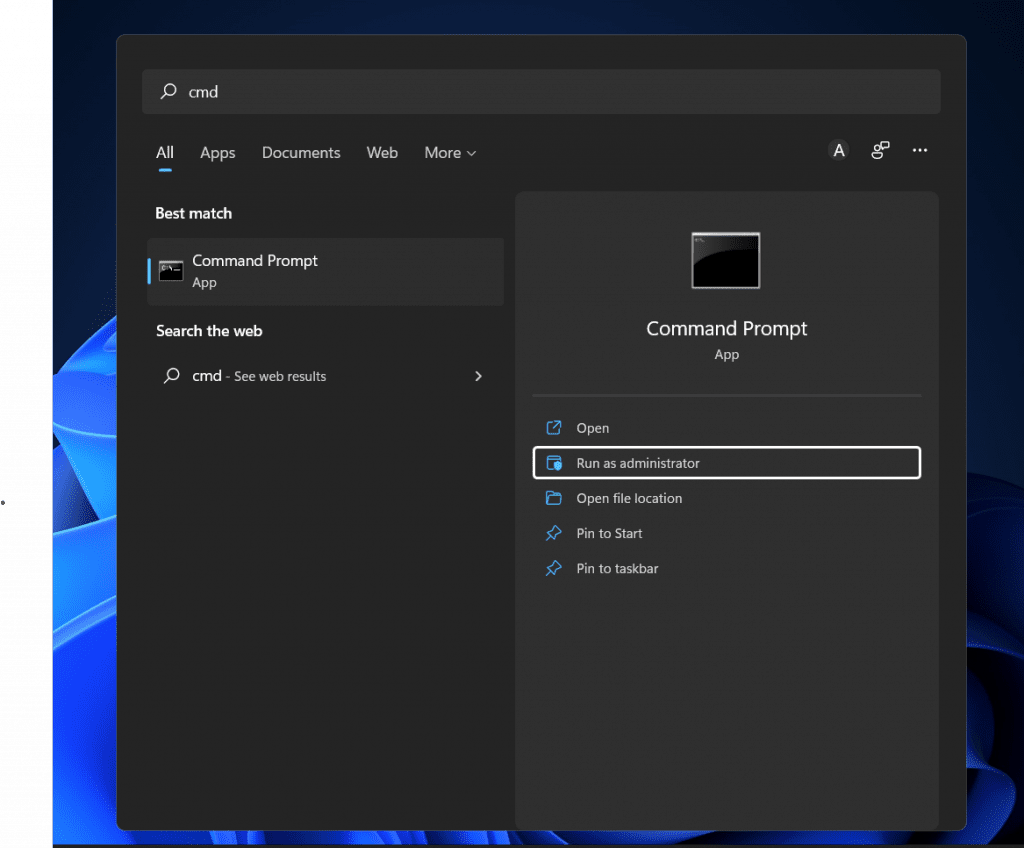This screenshot has height=848, width=1024.
Task: Expand the More filter dropdown
Action: pos(449,152)
